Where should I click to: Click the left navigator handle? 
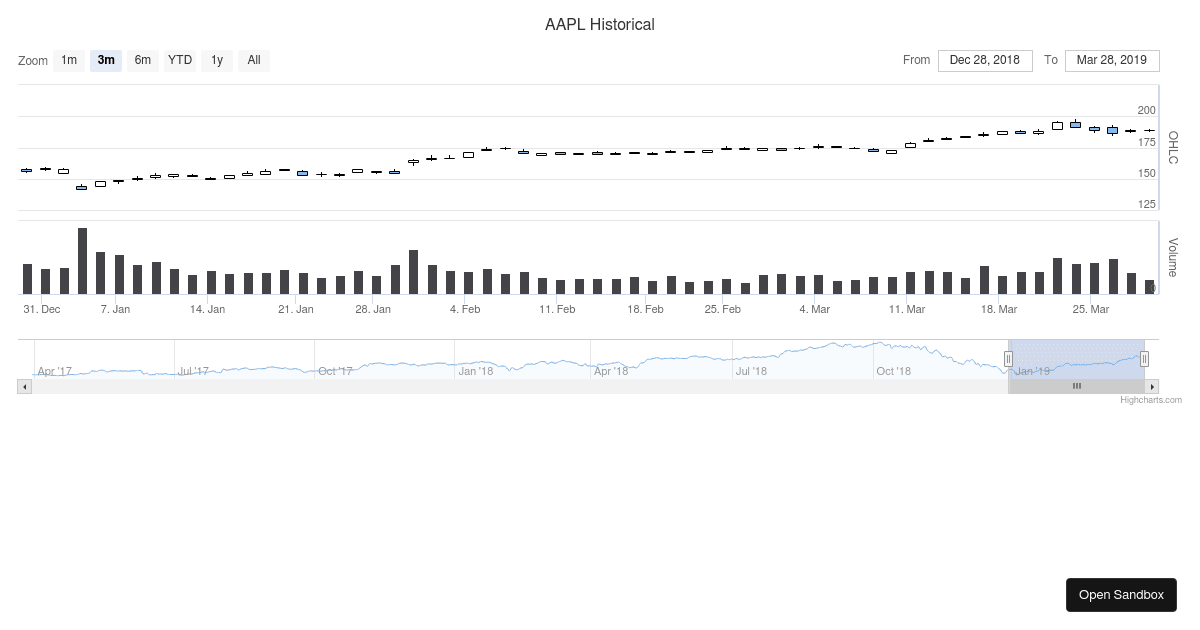click(1010, 358)
